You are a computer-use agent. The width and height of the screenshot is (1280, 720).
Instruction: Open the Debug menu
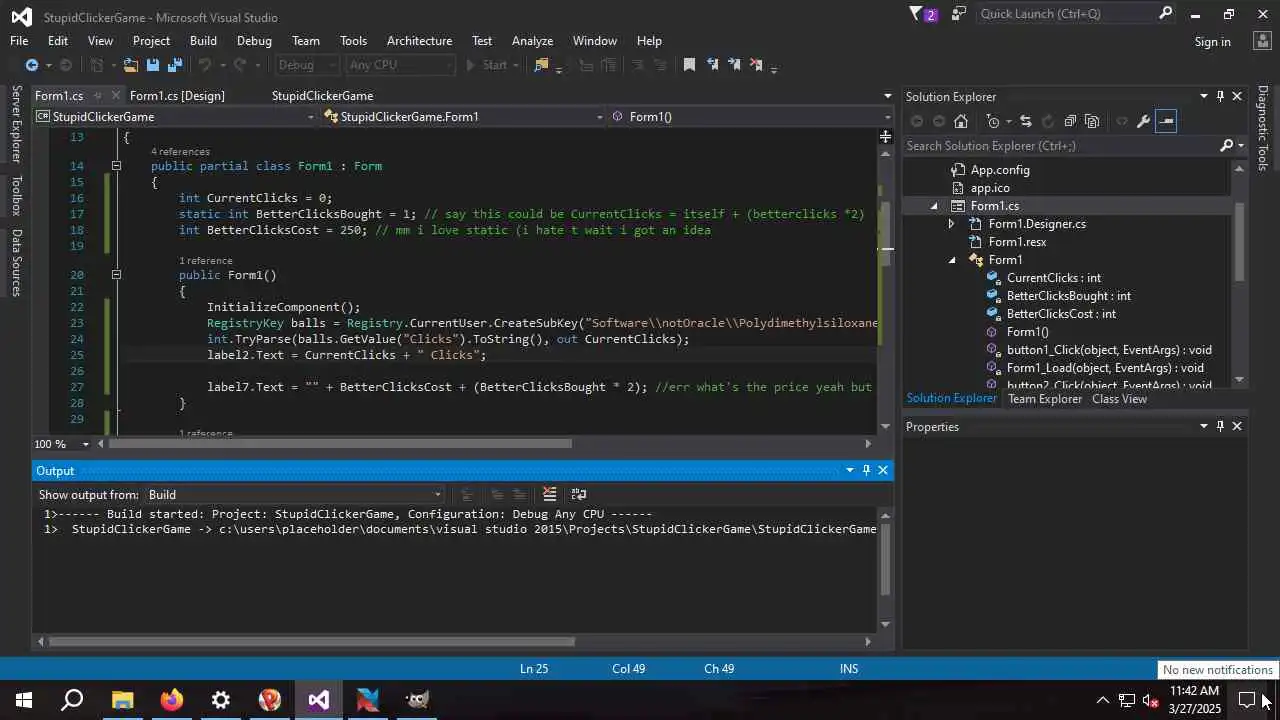[x=254, y=41]
